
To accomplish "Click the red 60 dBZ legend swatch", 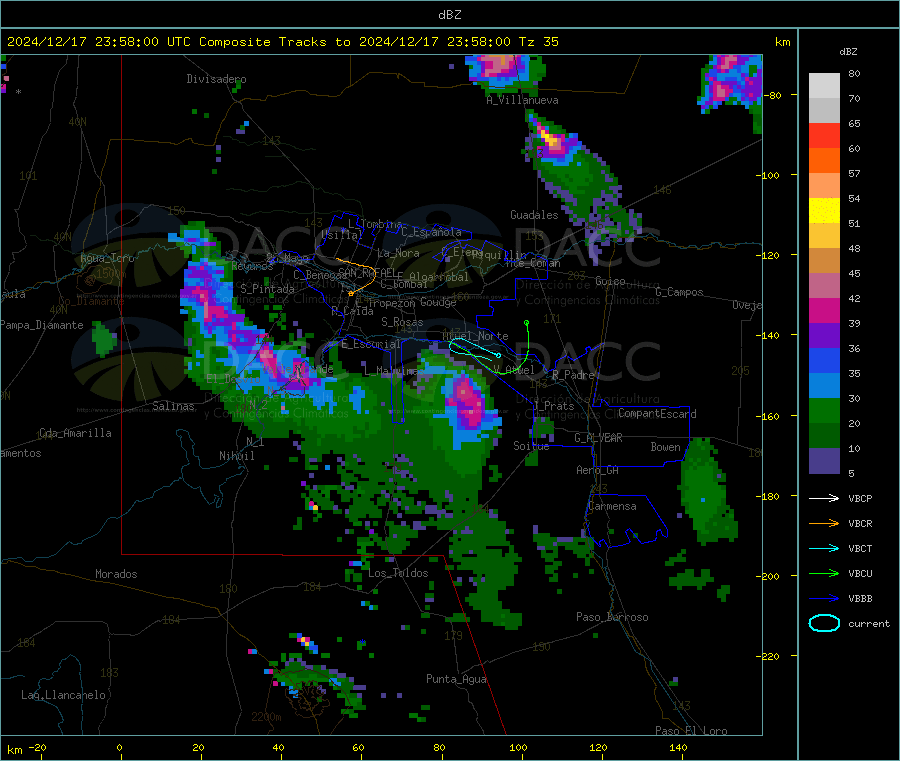I will [x=824, y=135].
